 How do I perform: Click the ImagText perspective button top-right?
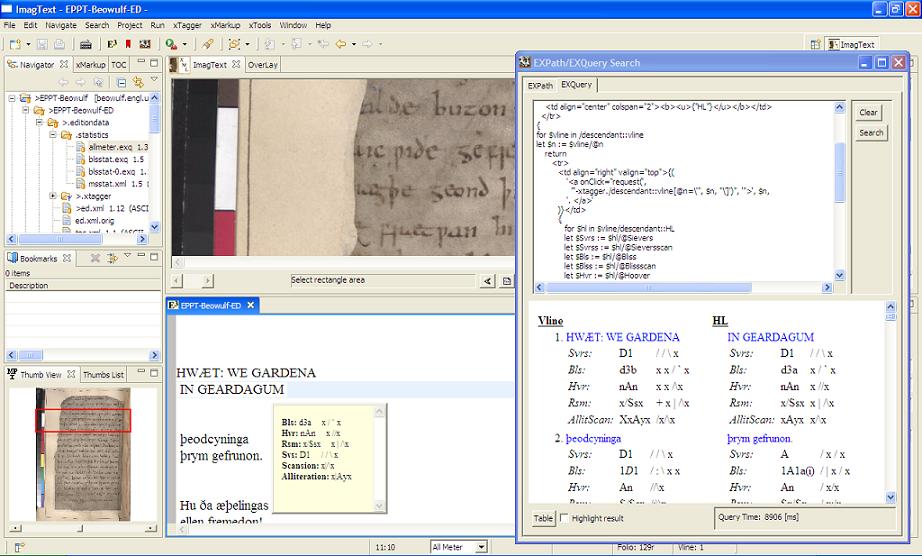pyautogui.click(x=850, y=44)
